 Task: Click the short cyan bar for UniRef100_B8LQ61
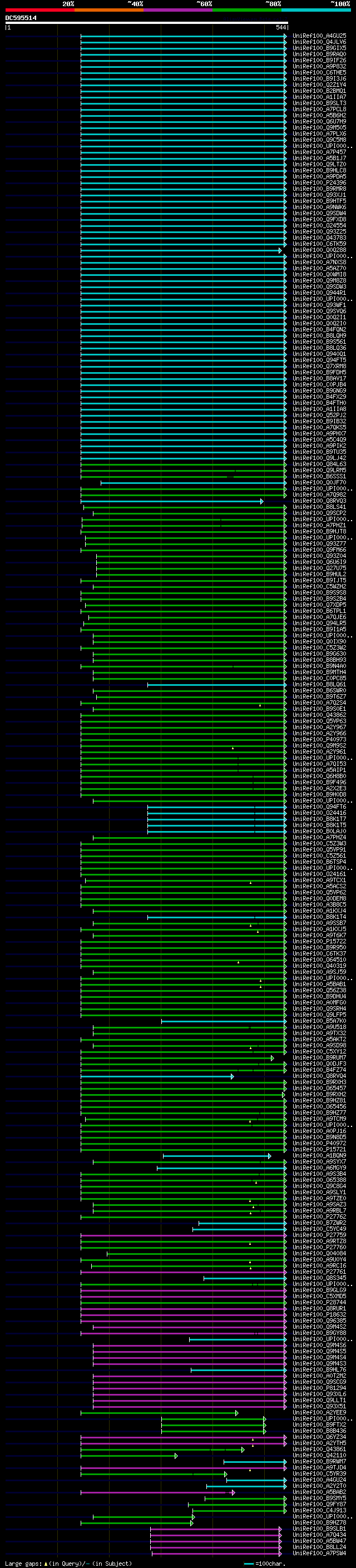(x=216, y=684)
